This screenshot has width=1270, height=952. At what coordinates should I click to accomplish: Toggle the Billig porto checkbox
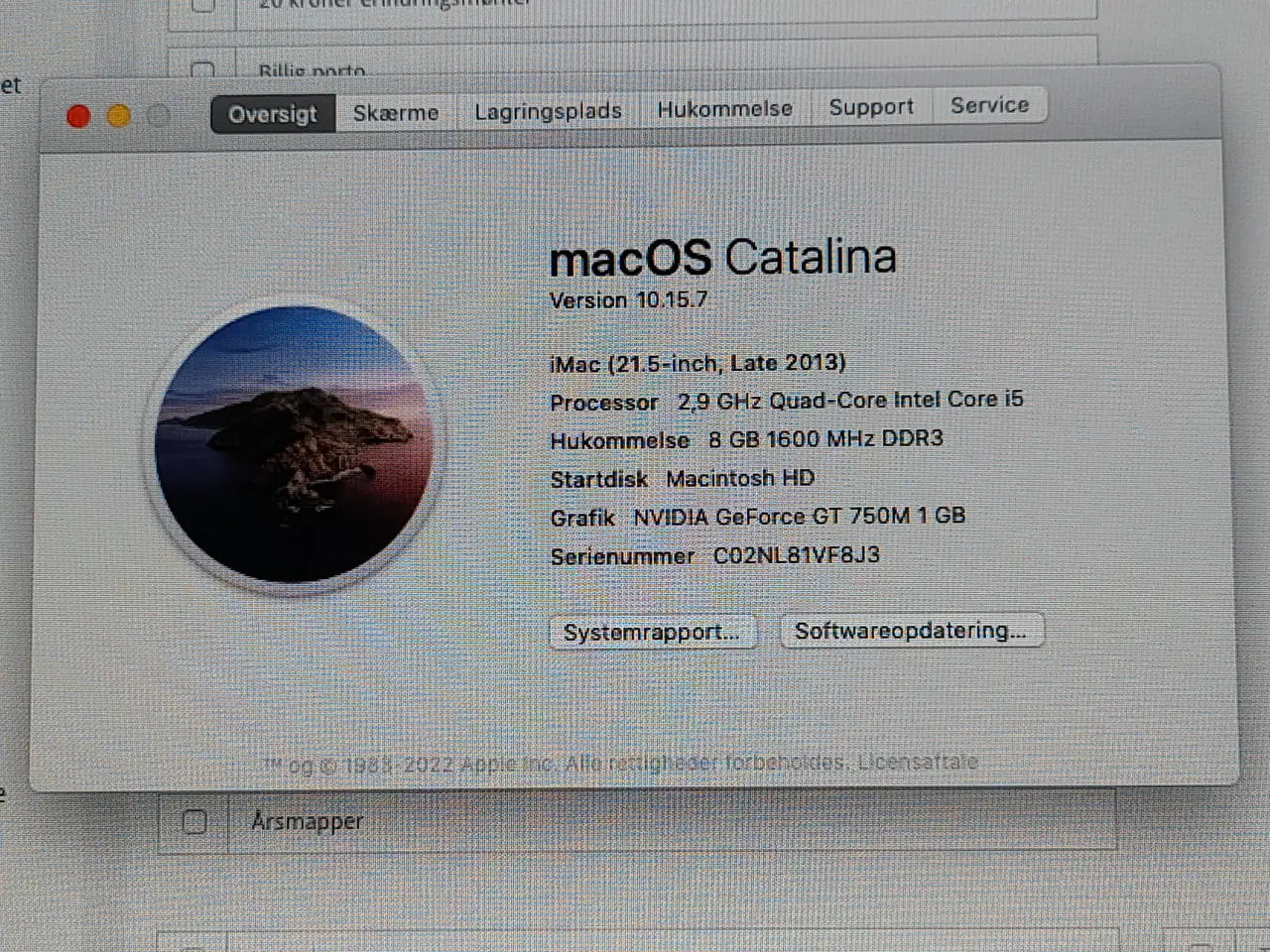203,70
